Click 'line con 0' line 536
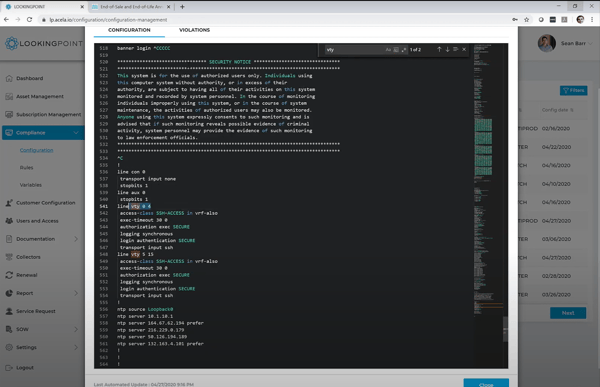 pos(131,172)
